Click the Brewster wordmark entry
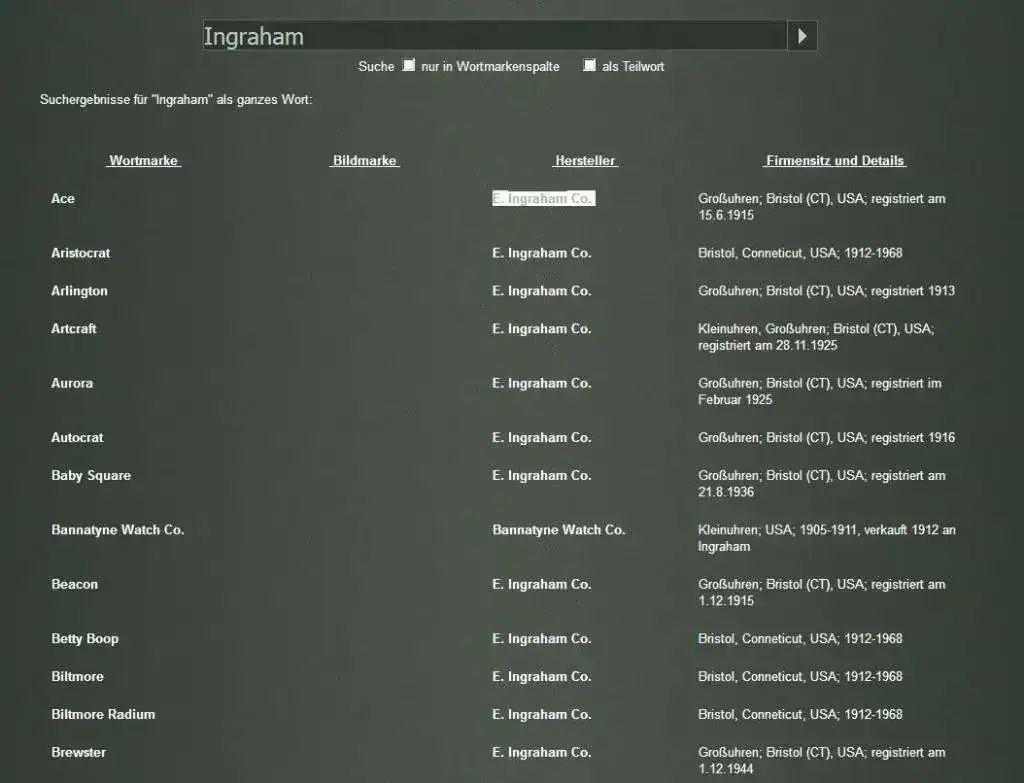Image resolution: width=1024 pixels, height=783 pixels. 78,752
